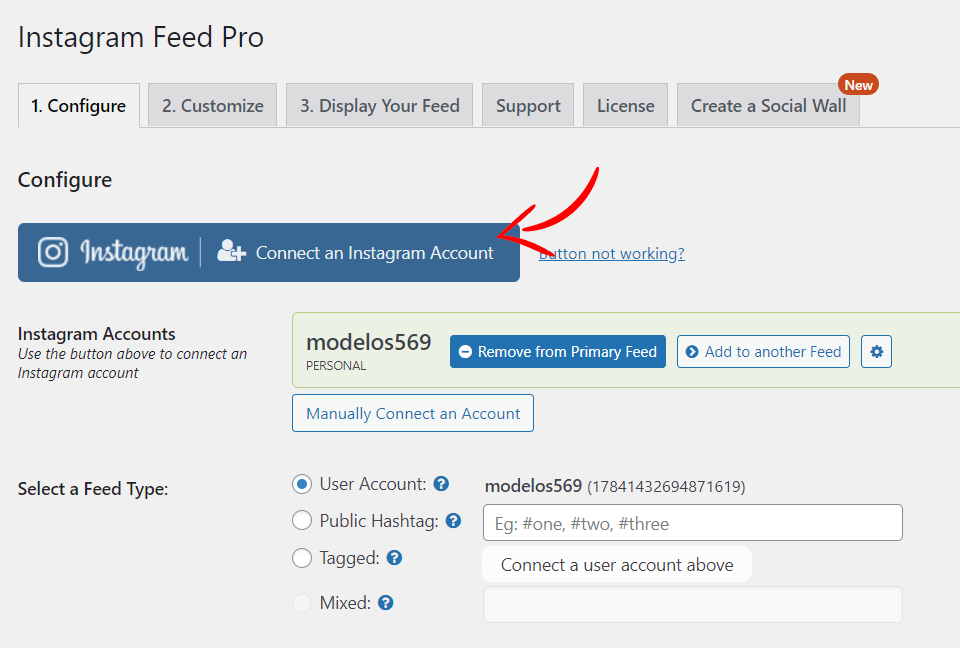The image size is (960, 648).
Task: Open account settings gear icon for modelos569
Action: click(876, 352)
